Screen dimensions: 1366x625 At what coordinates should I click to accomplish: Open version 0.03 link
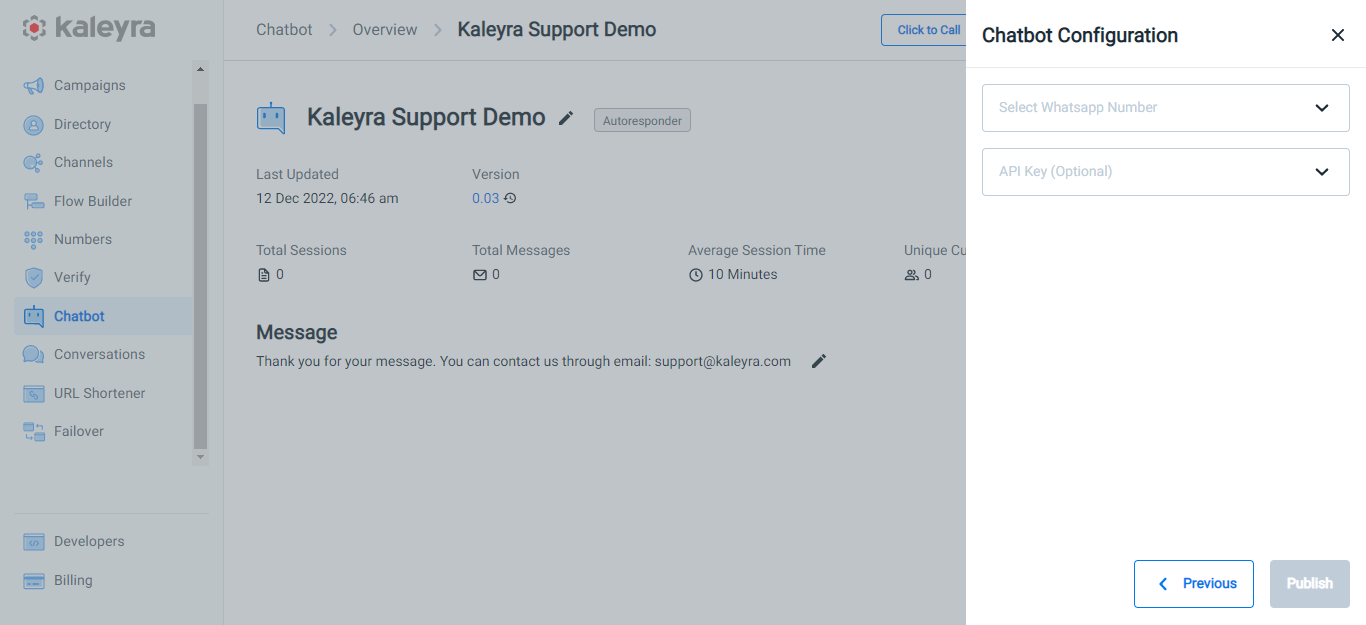485,198
